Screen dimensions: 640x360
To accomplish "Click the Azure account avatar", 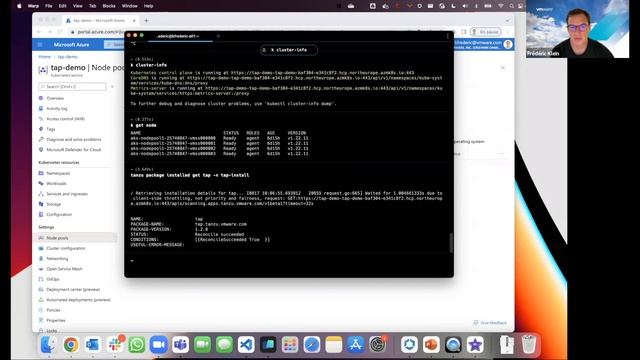I will 508,44.
